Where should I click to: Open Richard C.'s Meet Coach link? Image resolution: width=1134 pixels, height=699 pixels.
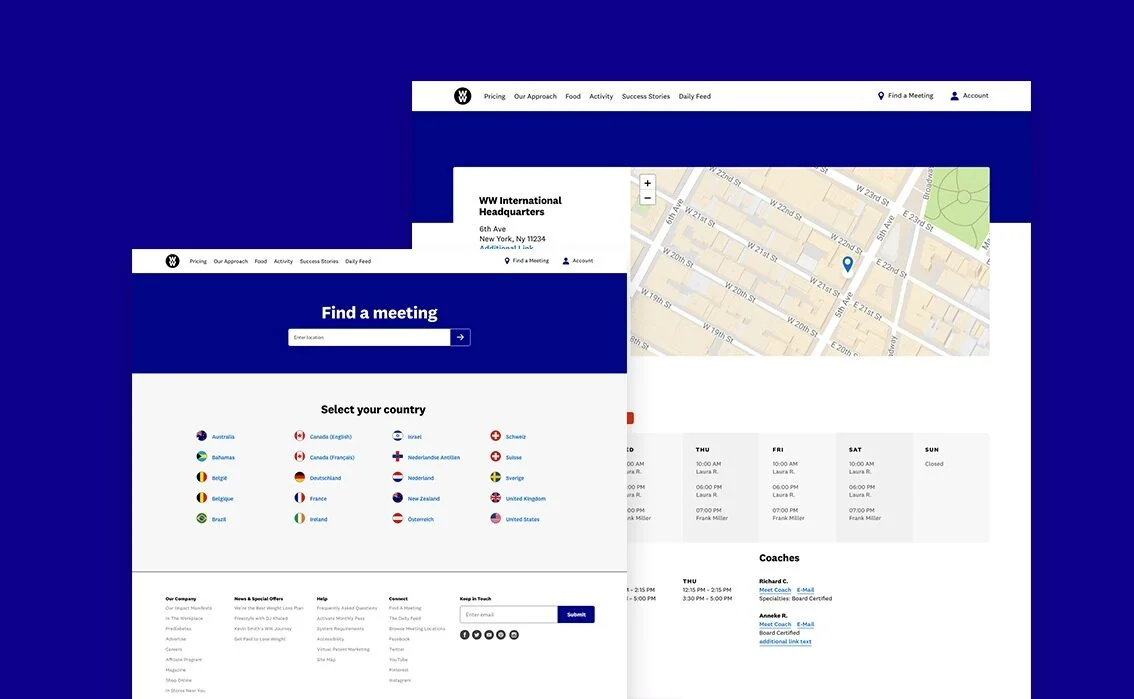pyautogui.click(x=775, y=590)
